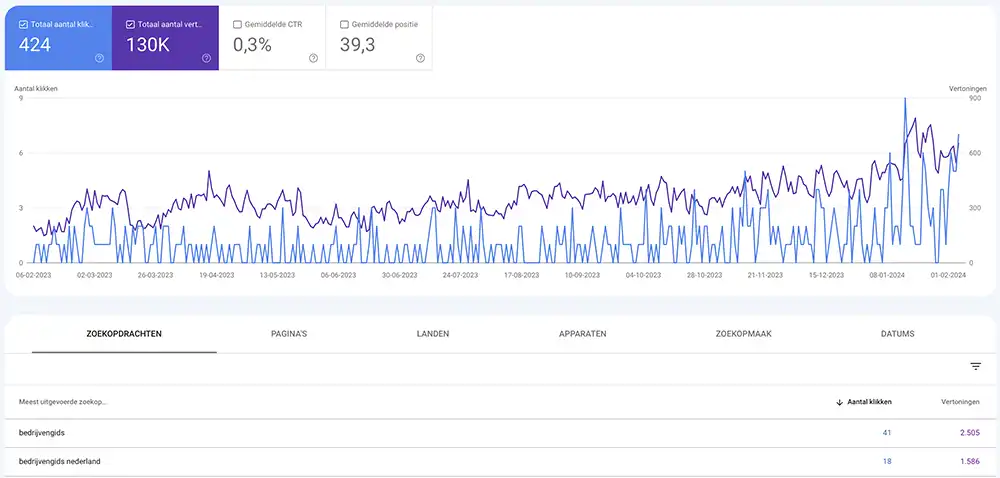Select the Datums tab

pos(897,334)
